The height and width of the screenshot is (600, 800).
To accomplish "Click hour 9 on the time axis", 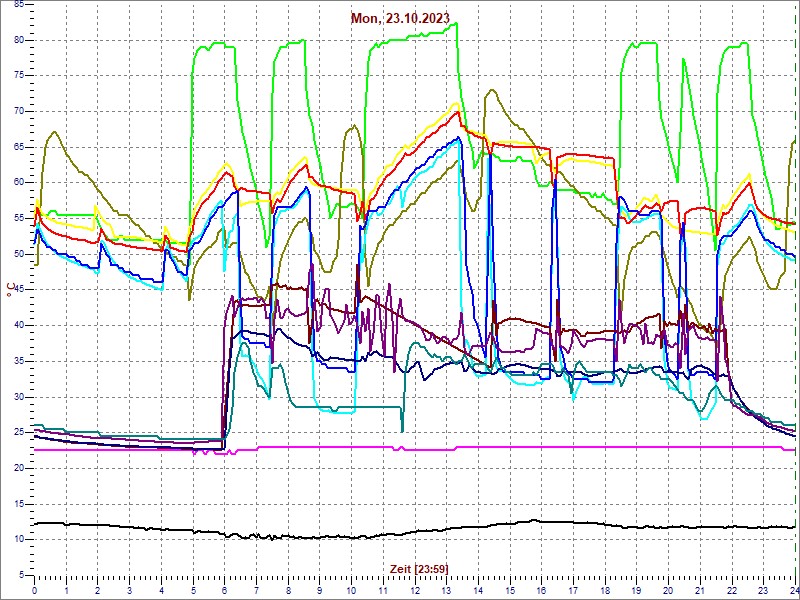I will 319,590.
